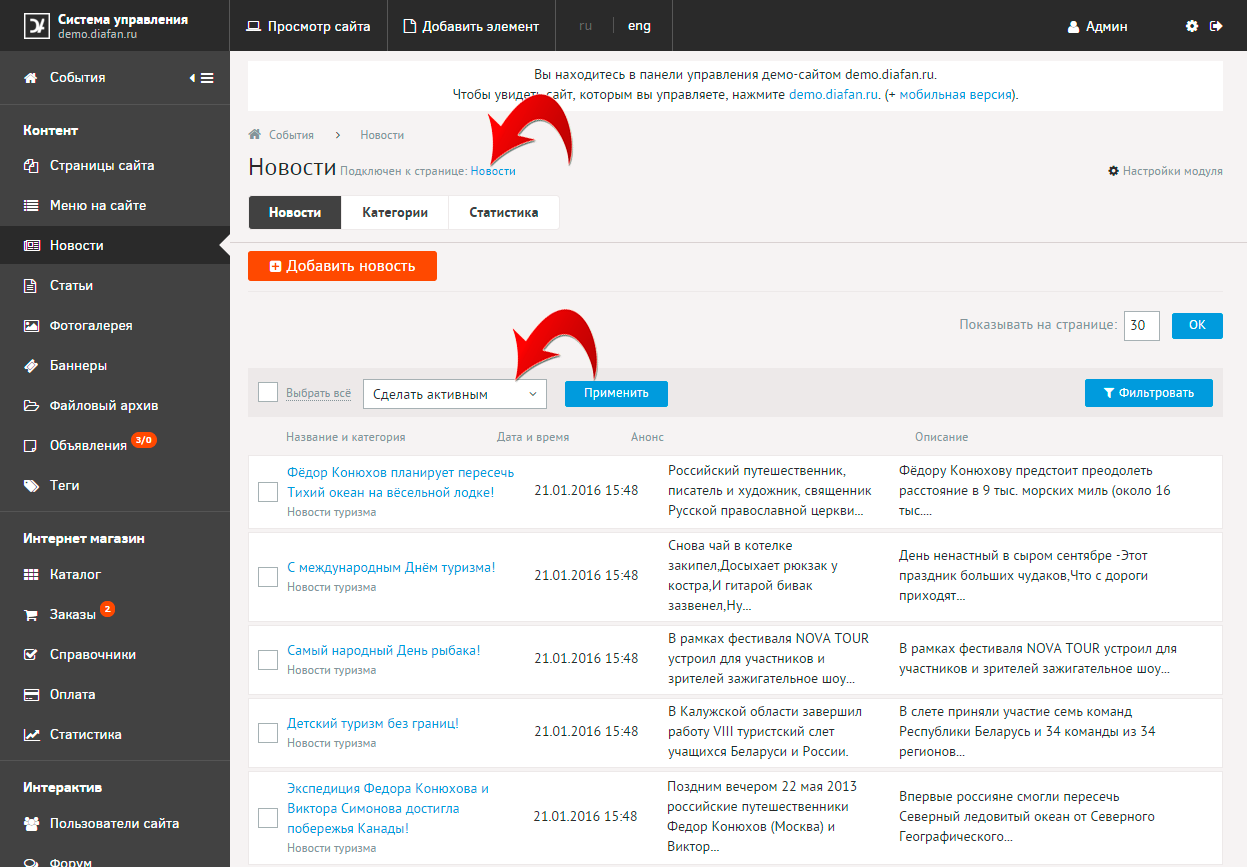1247x867 pixels.
Task: Click the Файловый архив folder icon
Action: coord(31,406)
